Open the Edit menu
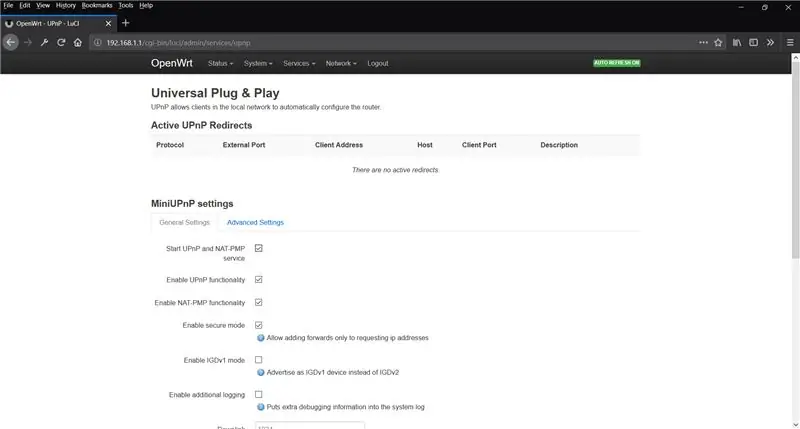The image size is (800, 429). 25,5
